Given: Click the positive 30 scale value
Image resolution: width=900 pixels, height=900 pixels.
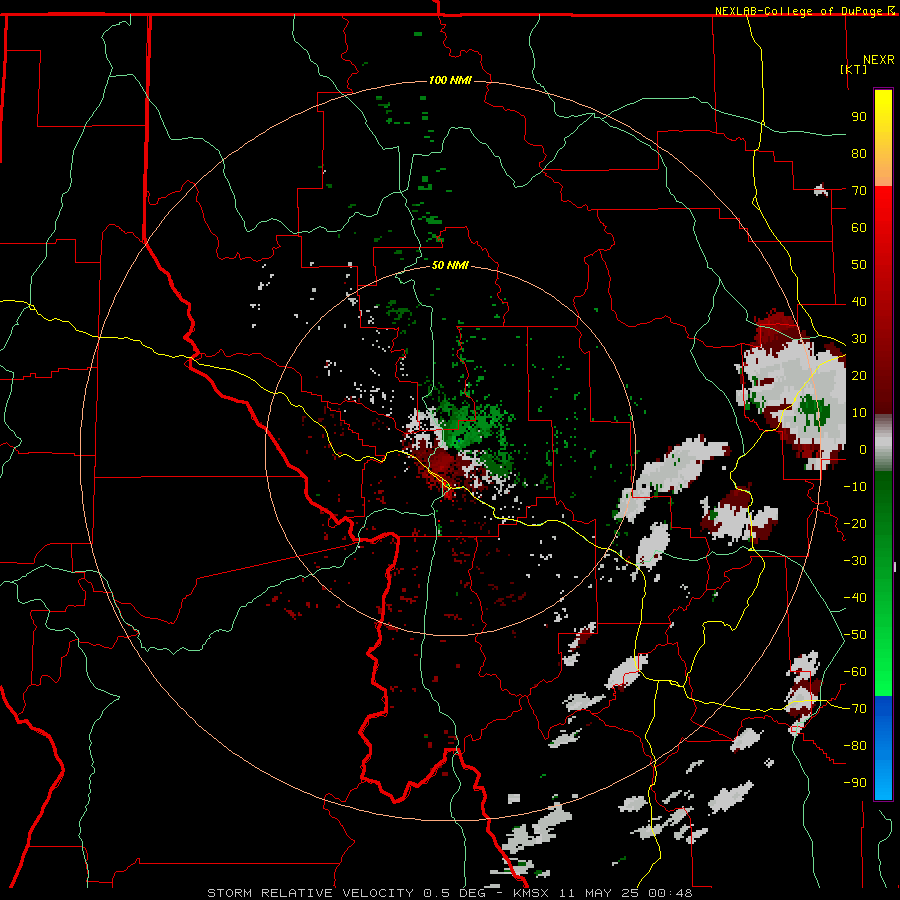Looking at the screenshot, I should pyautogui.click(x=859, y=339).
